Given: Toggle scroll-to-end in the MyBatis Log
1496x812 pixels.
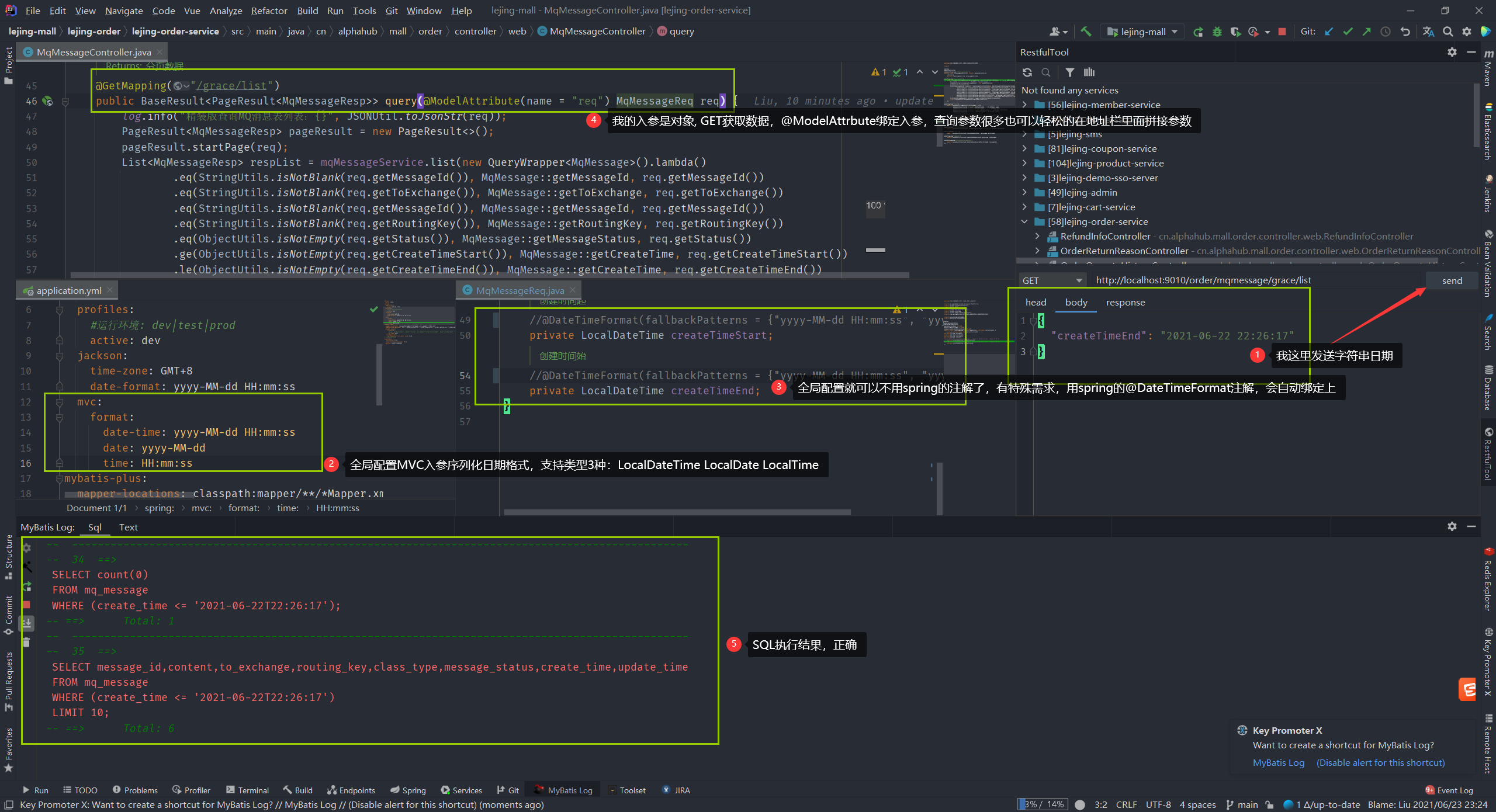Looking at the screenshot, I should (x=27, y=623).
